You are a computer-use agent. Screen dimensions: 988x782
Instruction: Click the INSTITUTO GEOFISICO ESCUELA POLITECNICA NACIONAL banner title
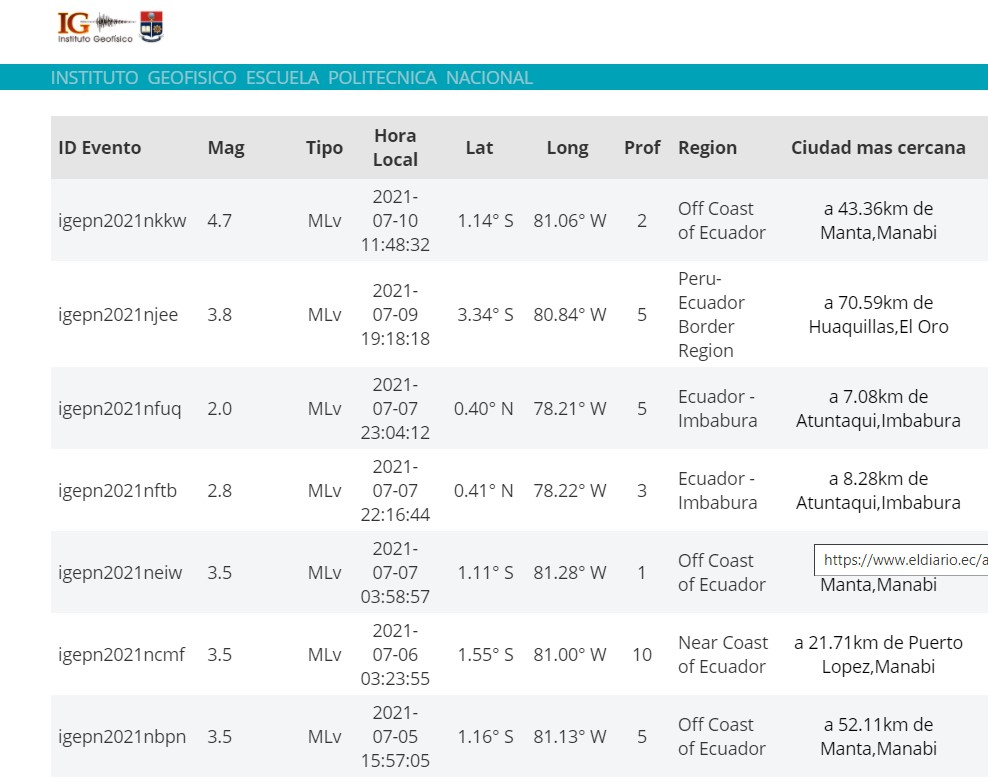tap(292, 78)
